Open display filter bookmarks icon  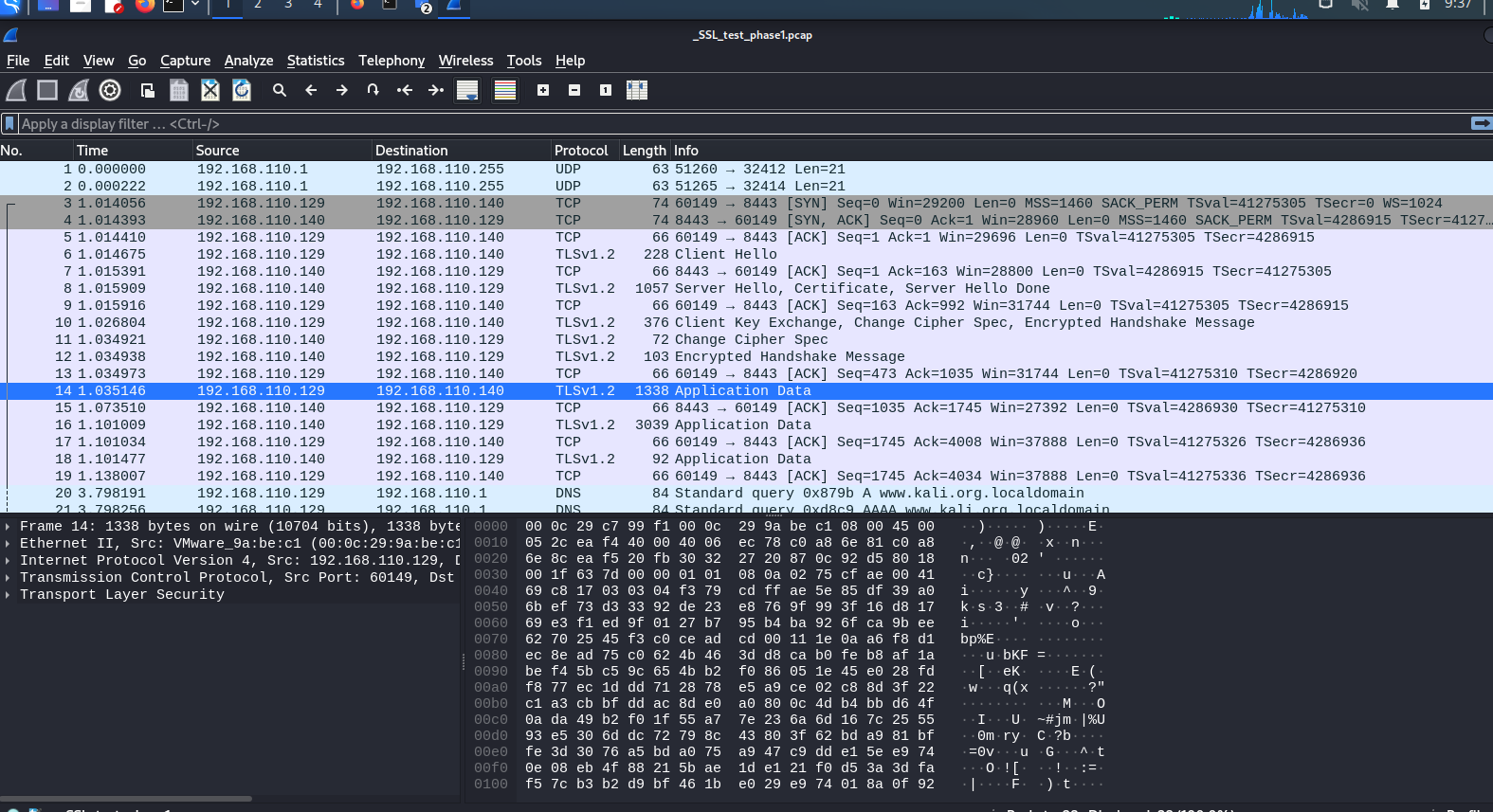click(x=9, y=123)
